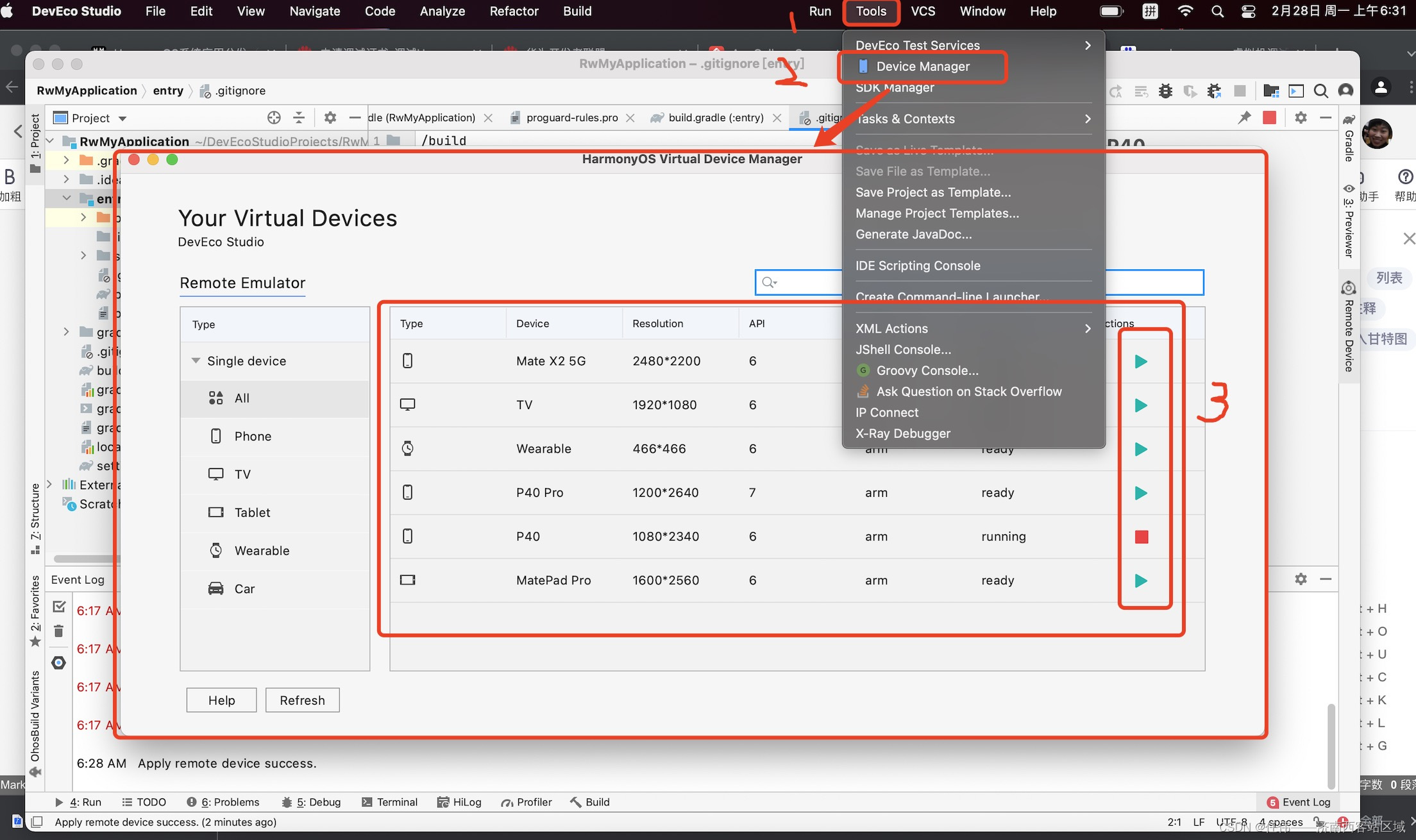Open Manage Project Templates
Viewport: 1416px width, 840px height.
(937, 214)
